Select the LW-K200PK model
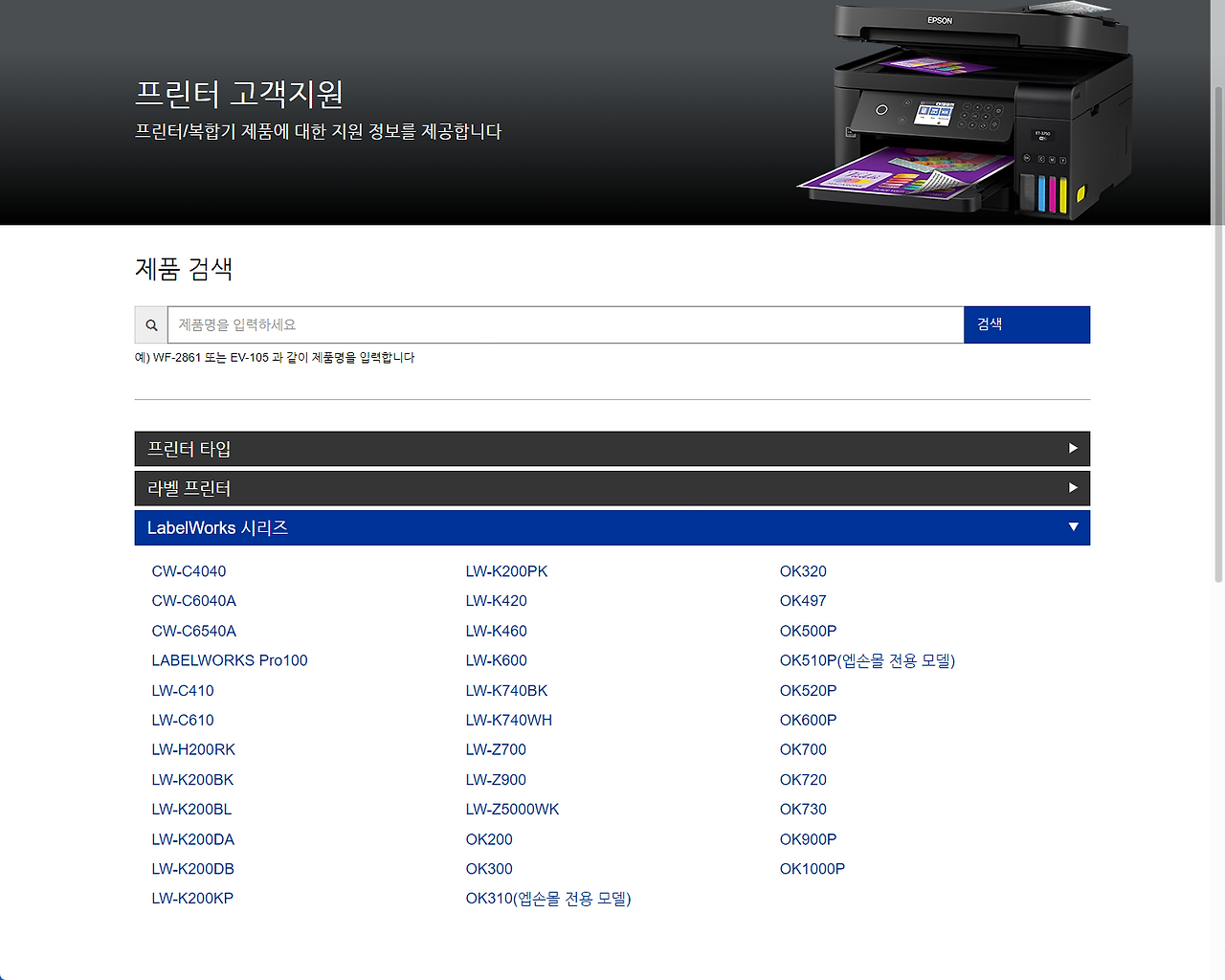Viewport: 1225px width, 980px height. click(506, 570)
